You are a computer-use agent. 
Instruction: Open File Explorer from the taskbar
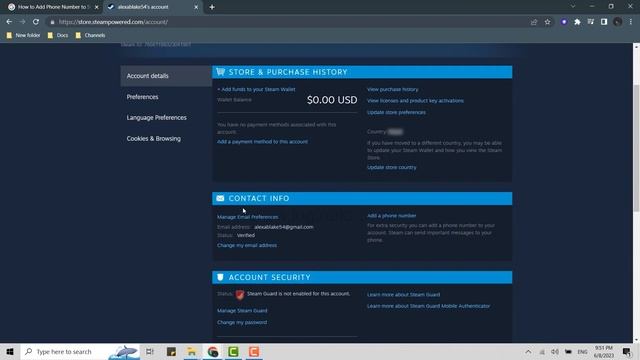pyautogui.click(x=192, y=351)
